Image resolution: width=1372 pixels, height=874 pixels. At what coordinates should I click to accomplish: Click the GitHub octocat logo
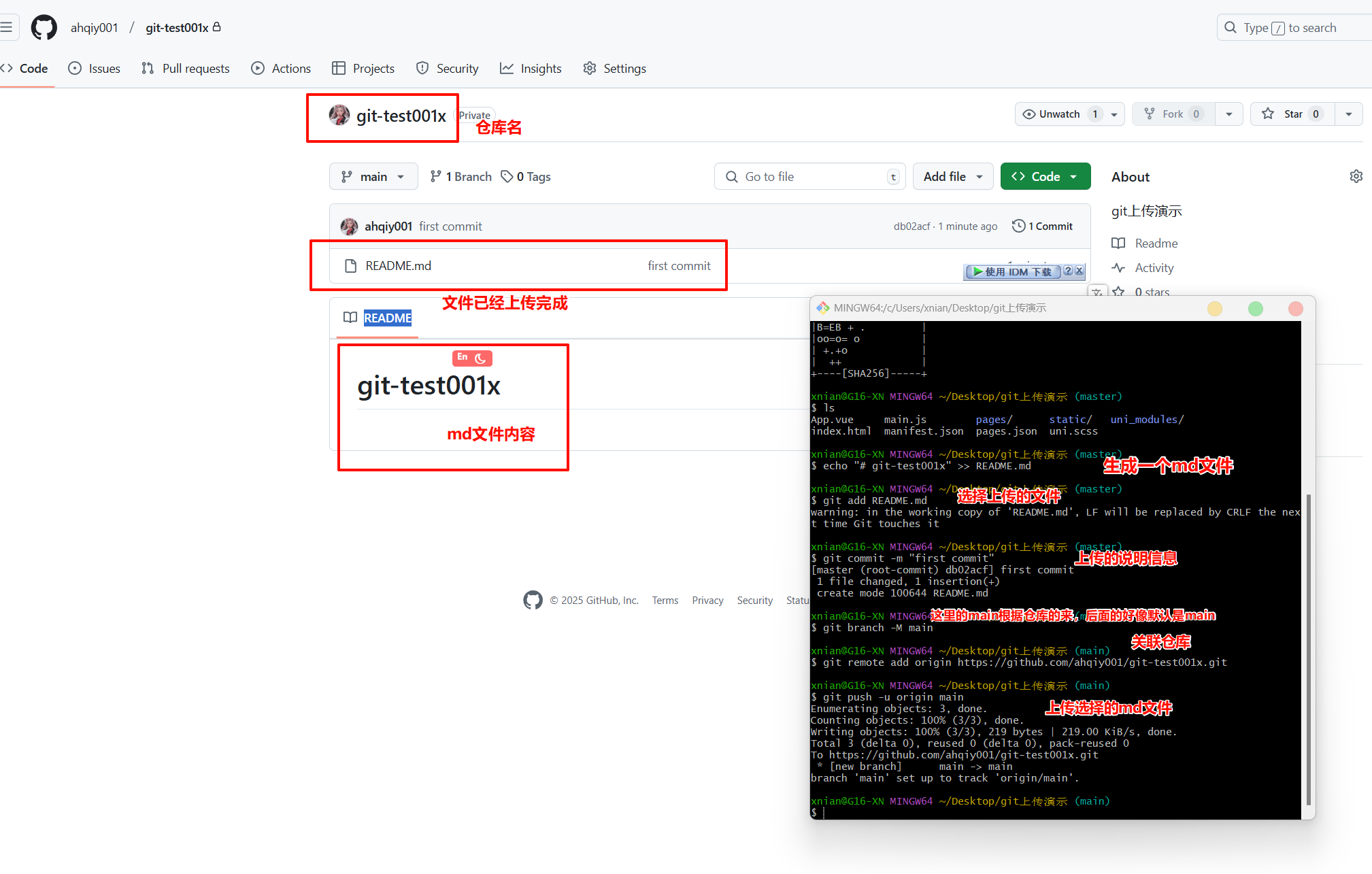pyautogui.click(x=44, y=27)
